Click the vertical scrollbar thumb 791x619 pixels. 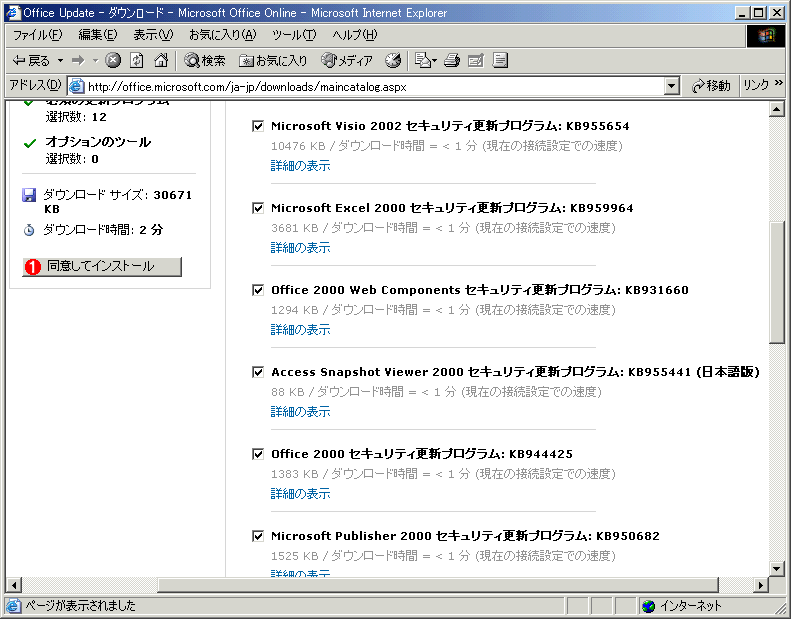777,283
